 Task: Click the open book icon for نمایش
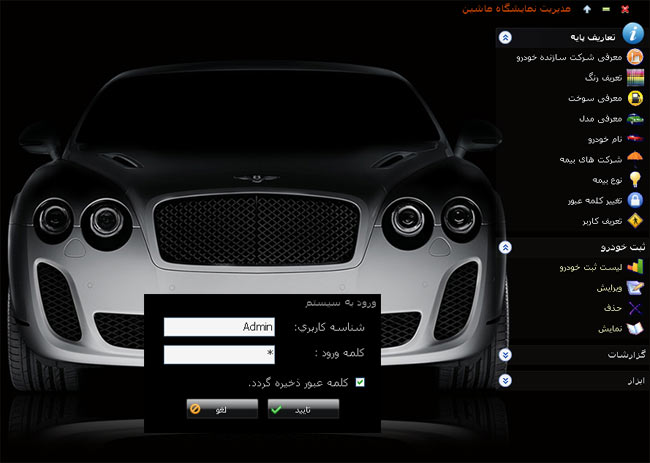click(635, 328)
